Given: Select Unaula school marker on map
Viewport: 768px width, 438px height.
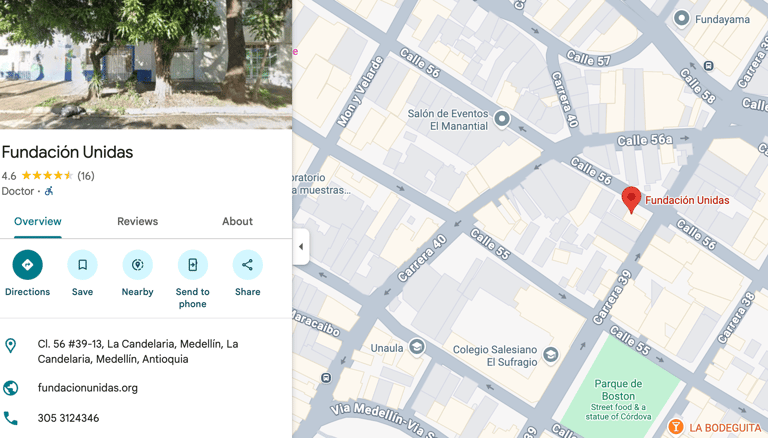Looking at the screenshot, I should [417, 347].
